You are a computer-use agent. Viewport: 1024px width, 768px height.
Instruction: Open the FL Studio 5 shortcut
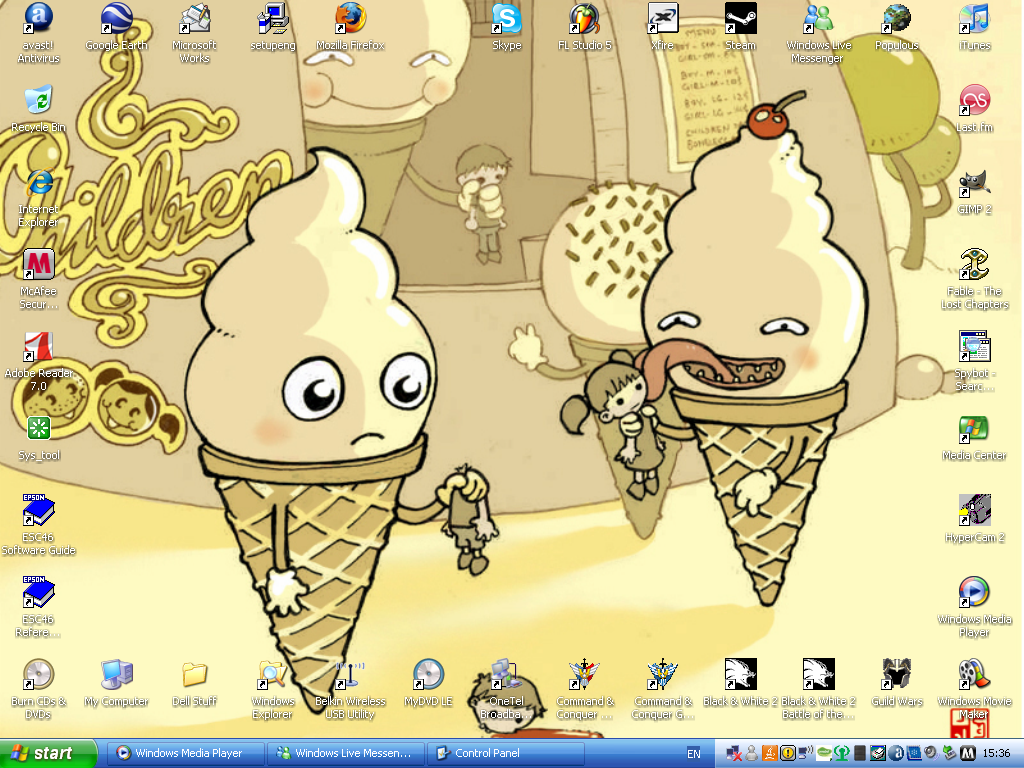584,27
